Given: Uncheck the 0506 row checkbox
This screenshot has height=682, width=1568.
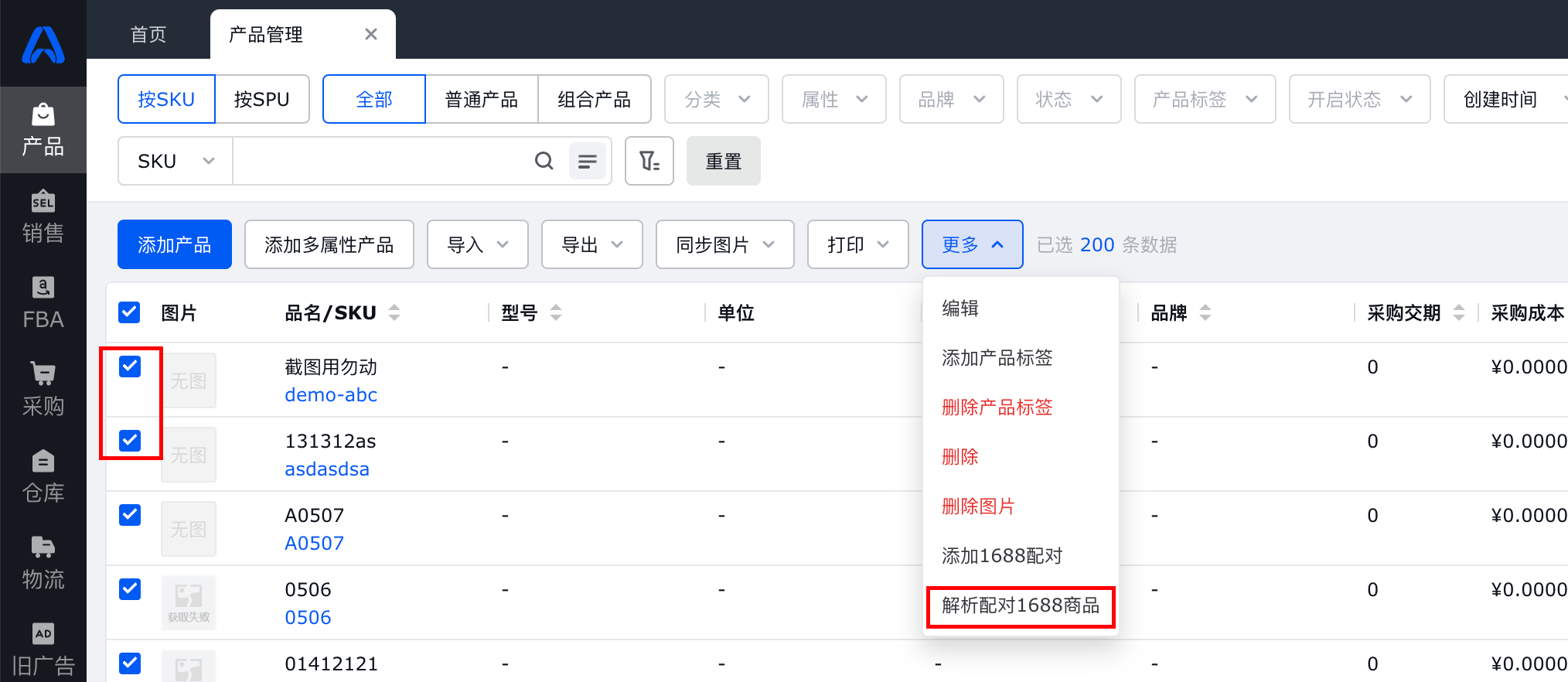Looking at the screenshot, I should click(x=130, y=589).
